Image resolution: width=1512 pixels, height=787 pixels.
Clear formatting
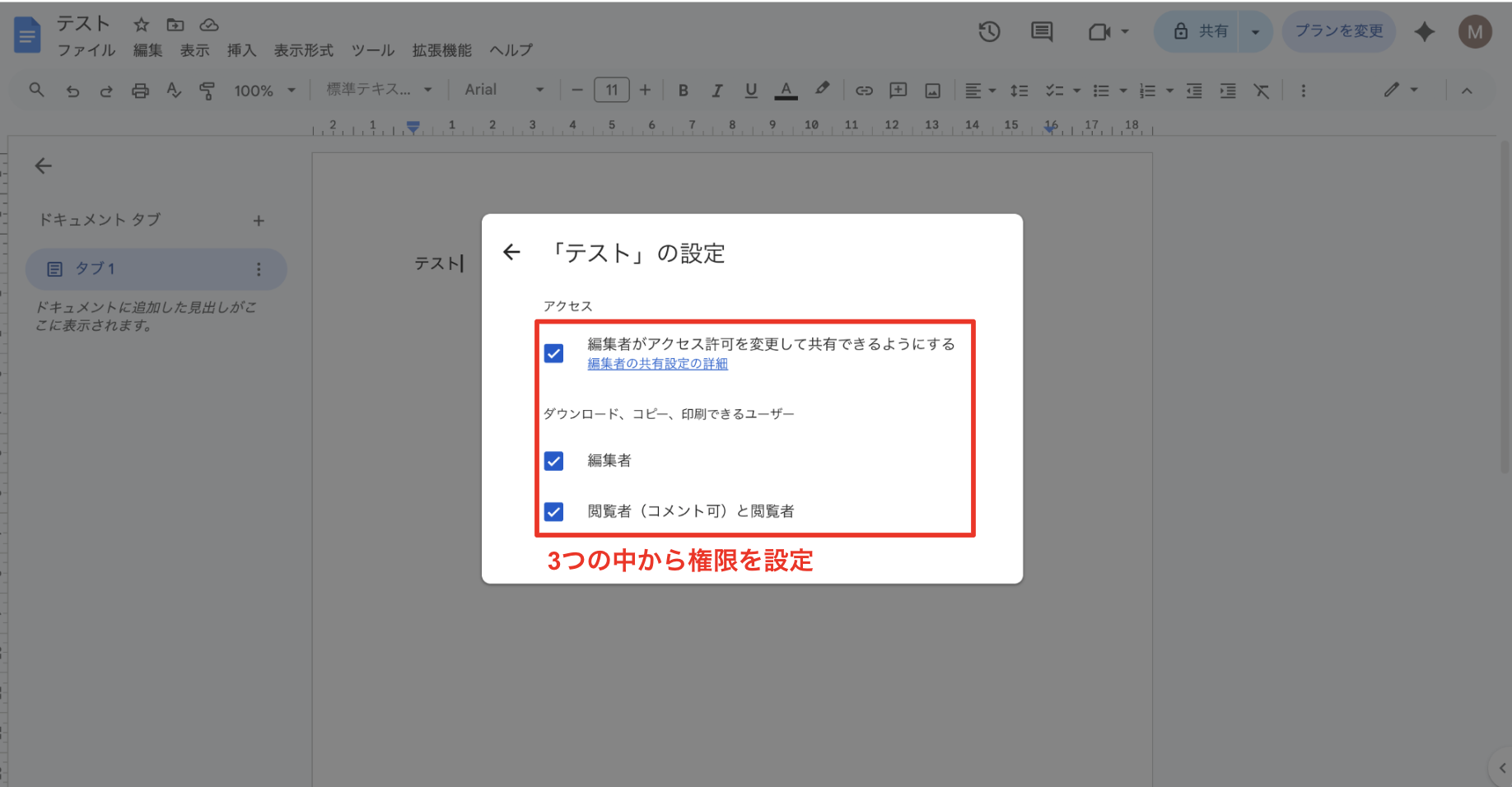[x=1262, y=91]
